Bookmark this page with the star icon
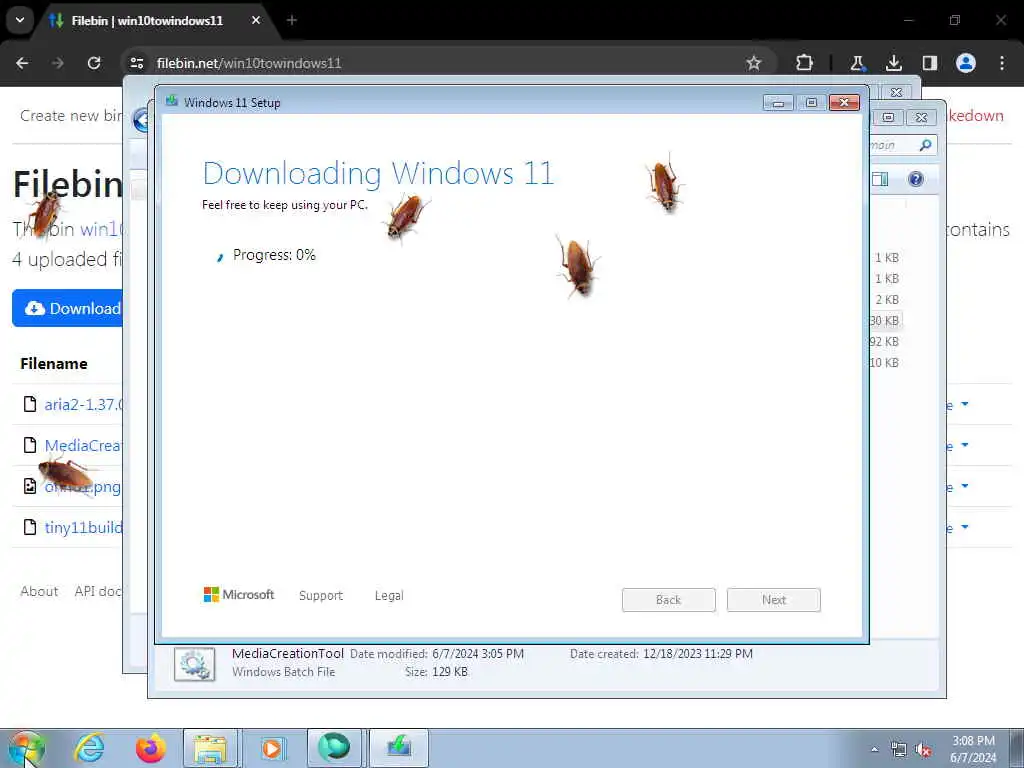The image size is (1024, 768). coord(754,63)
